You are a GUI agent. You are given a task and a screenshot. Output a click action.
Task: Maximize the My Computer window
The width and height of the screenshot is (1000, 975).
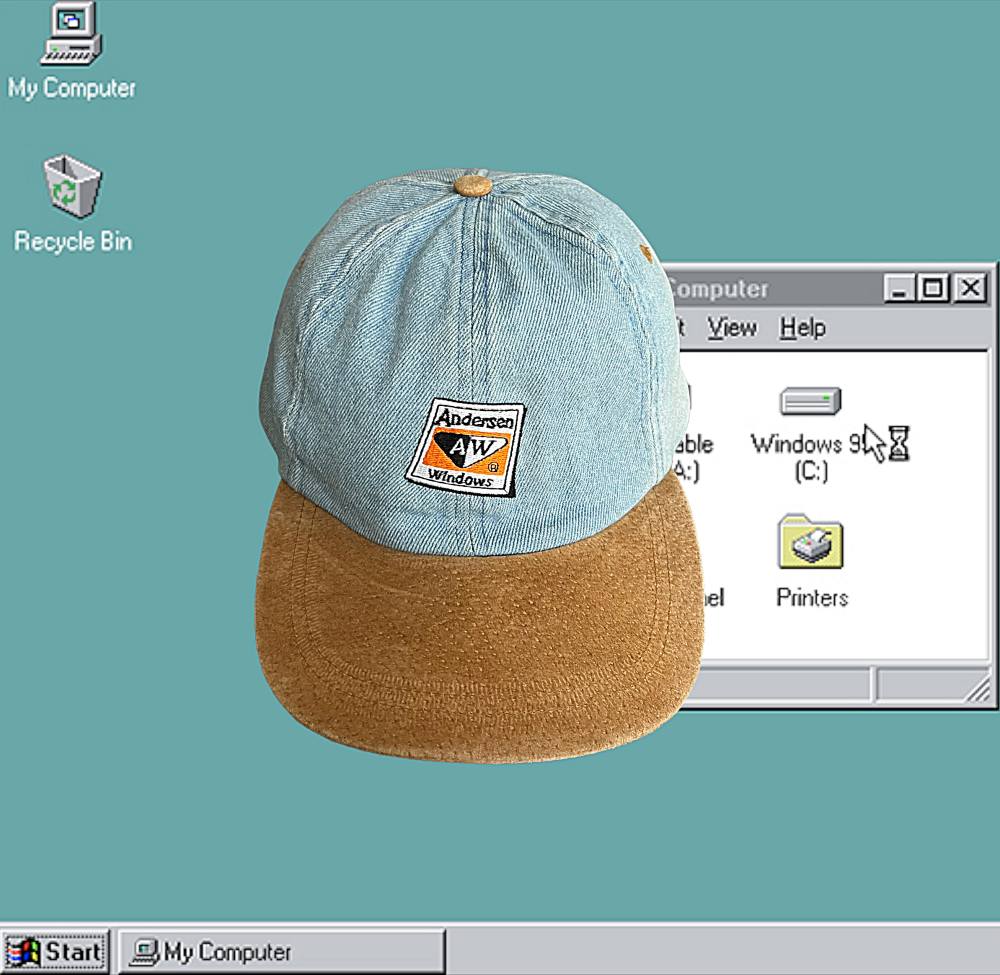933,289
